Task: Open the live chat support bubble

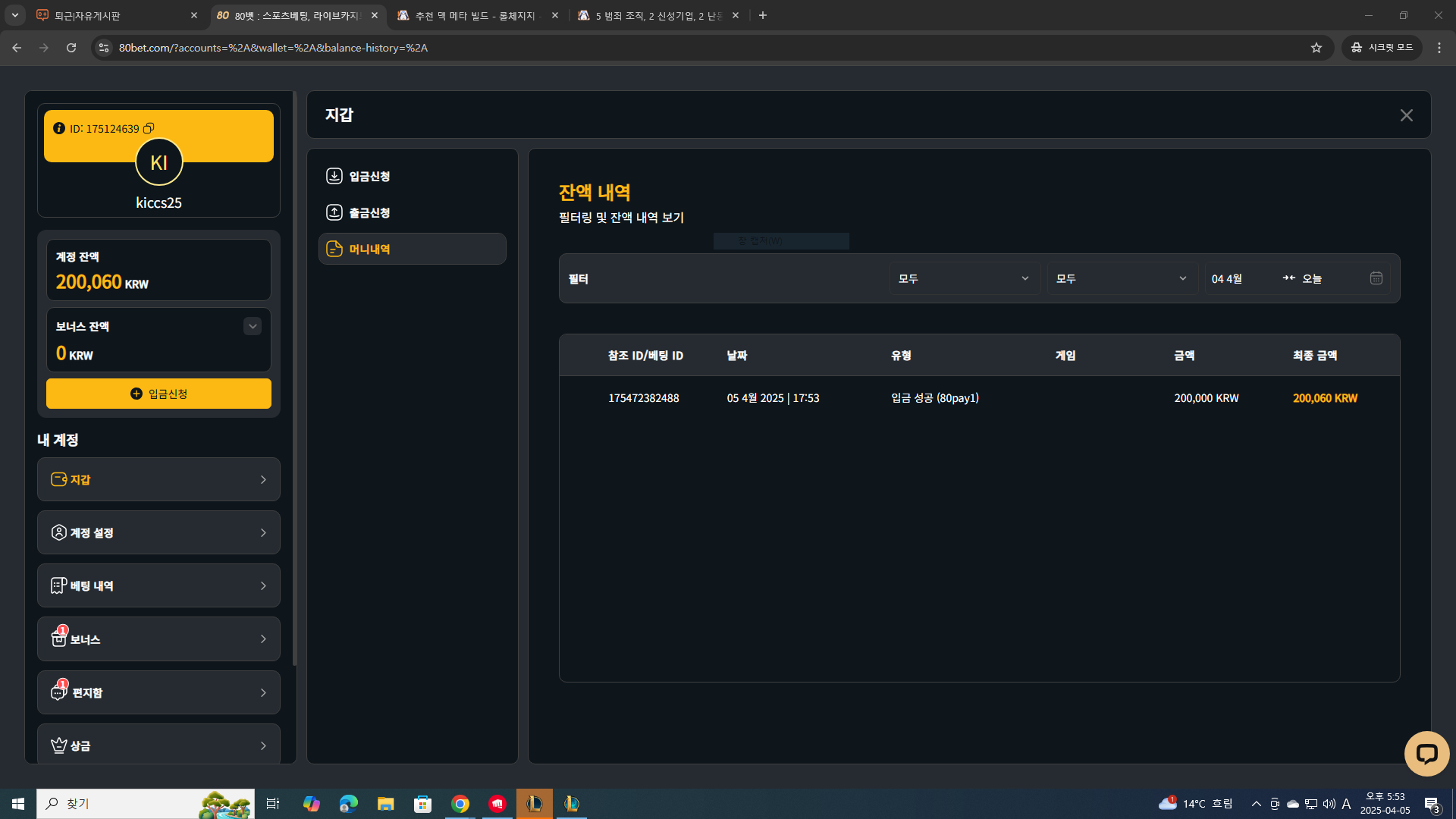Action: 1426,753
